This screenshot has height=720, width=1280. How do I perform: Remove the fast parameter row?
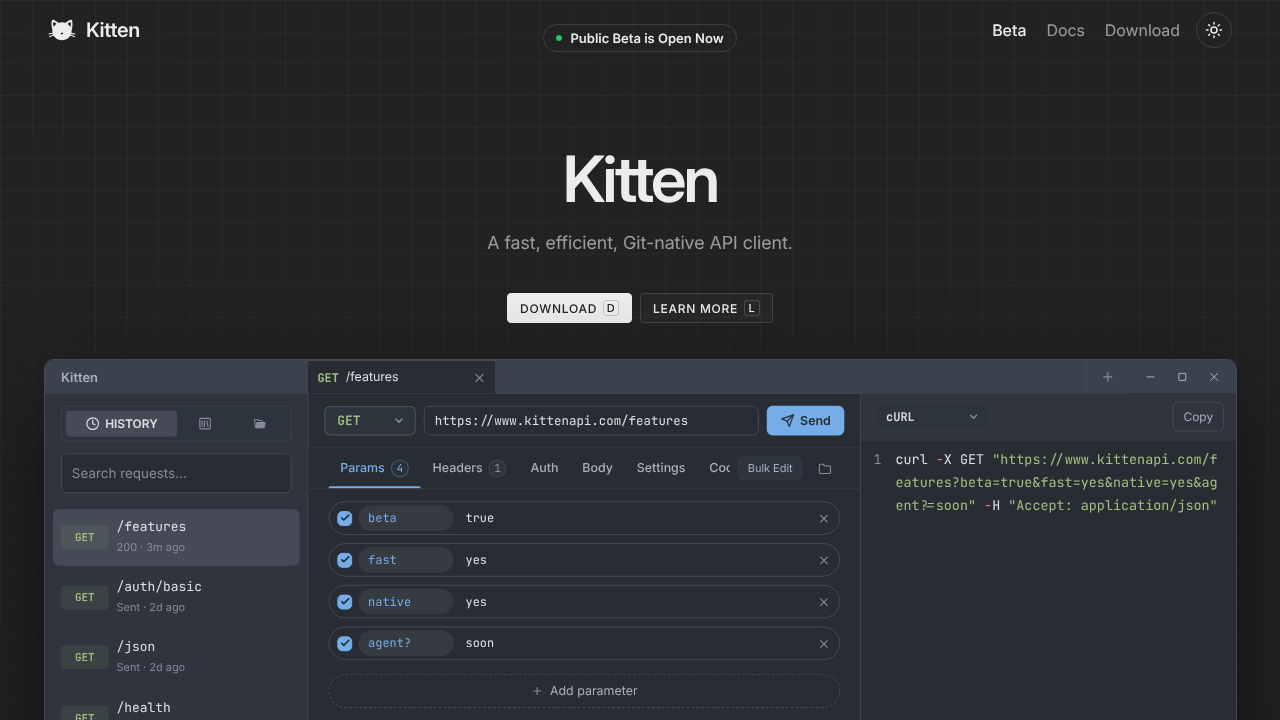824,560
